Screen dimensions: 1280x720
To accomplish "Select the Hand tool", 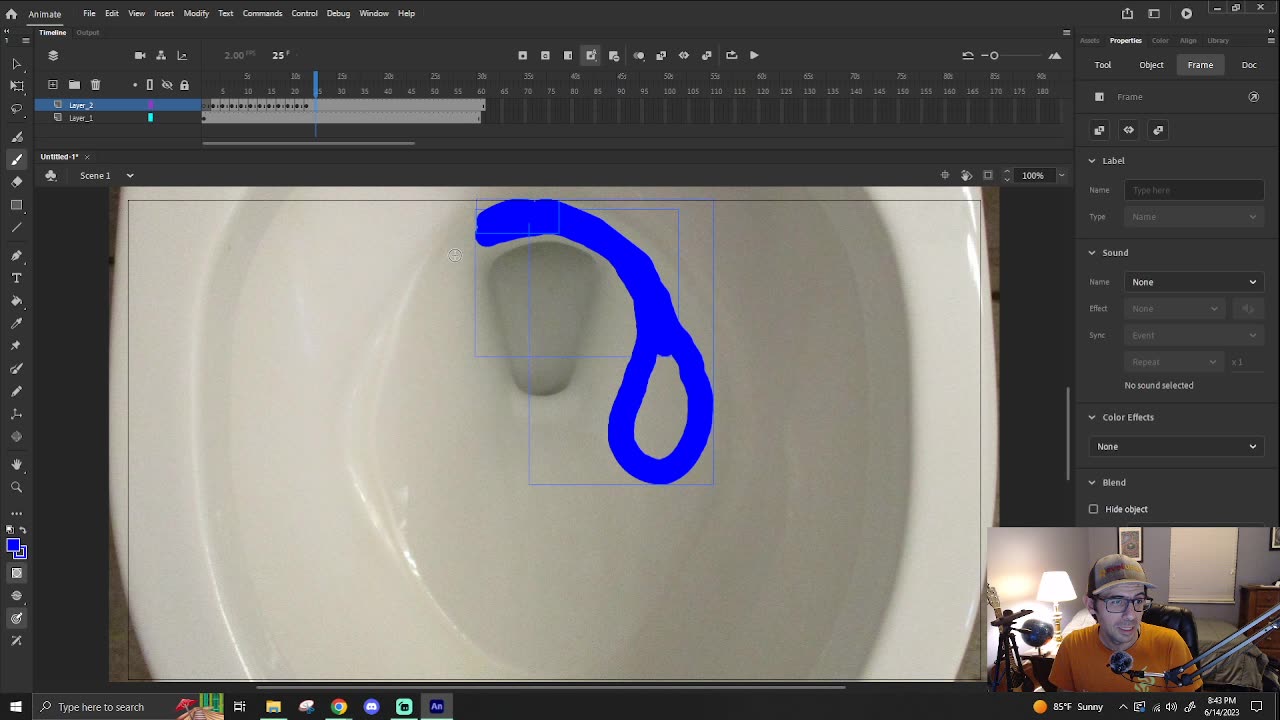I will [16, 464].
